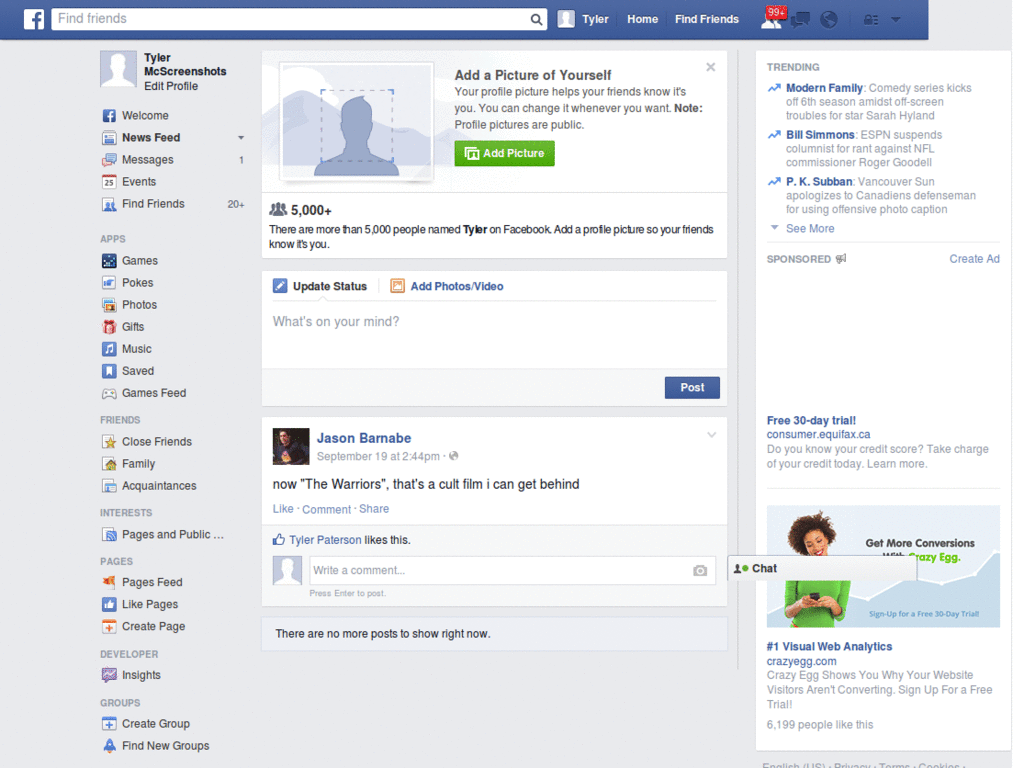This screenshot has height=768, width=1024.
Task: Click the Gifts icon in sidebar
Action: [x=109, y=327]
